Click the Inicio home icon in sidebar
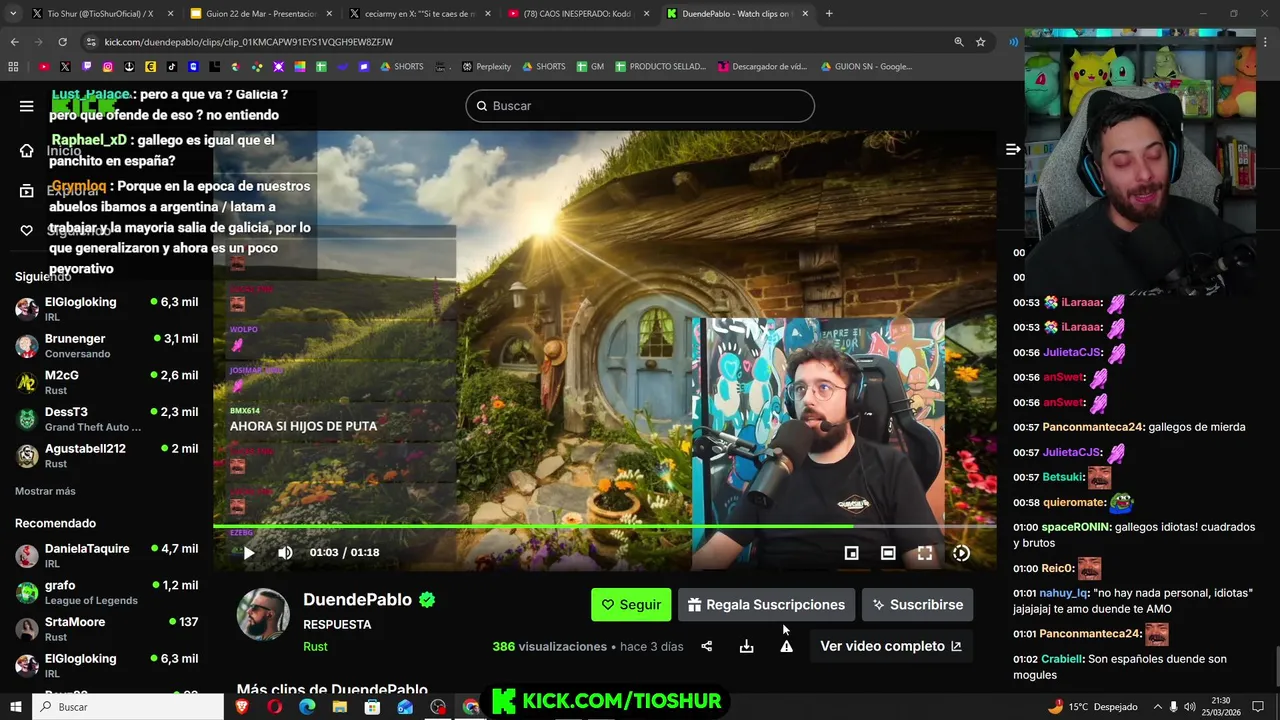The height and width of the screenshot is (720, 1280). 27,151
